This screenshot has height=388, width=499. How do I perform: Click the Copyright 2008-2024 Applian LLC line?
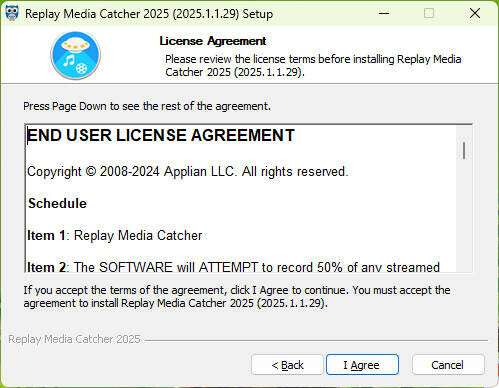[x=187, y=172]
